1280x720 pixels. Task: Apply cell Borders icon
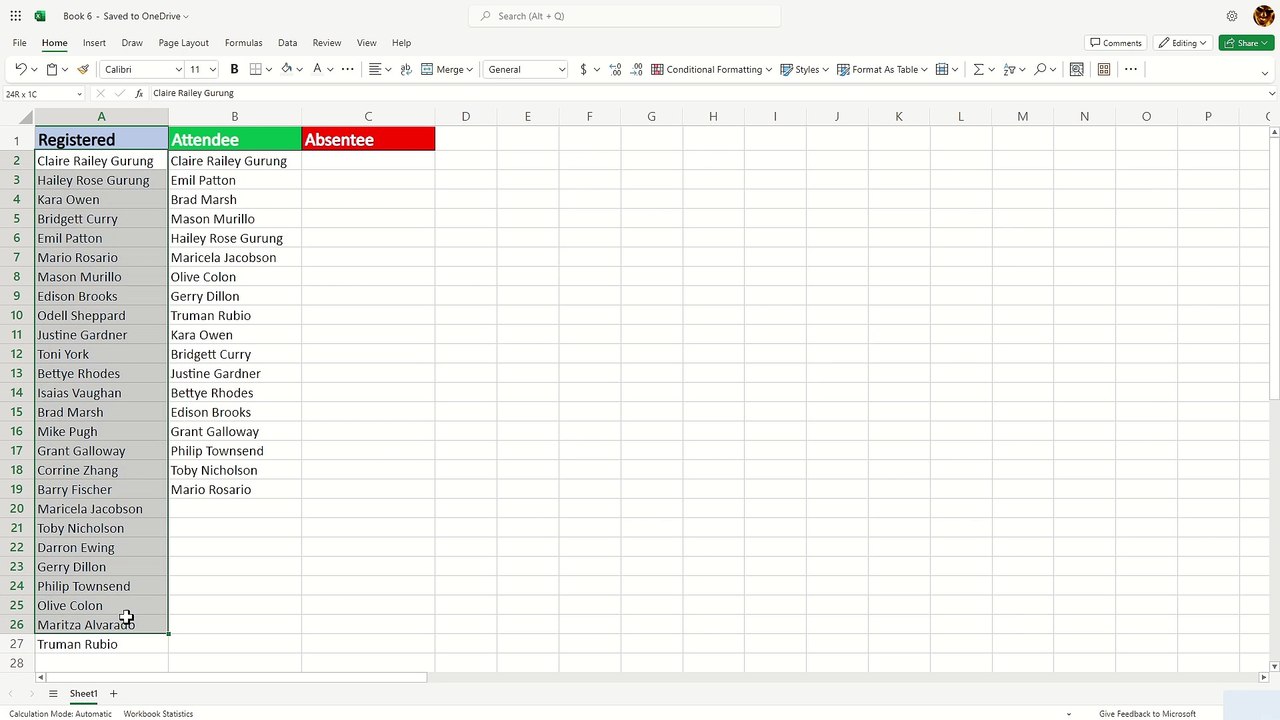(256, 69)
